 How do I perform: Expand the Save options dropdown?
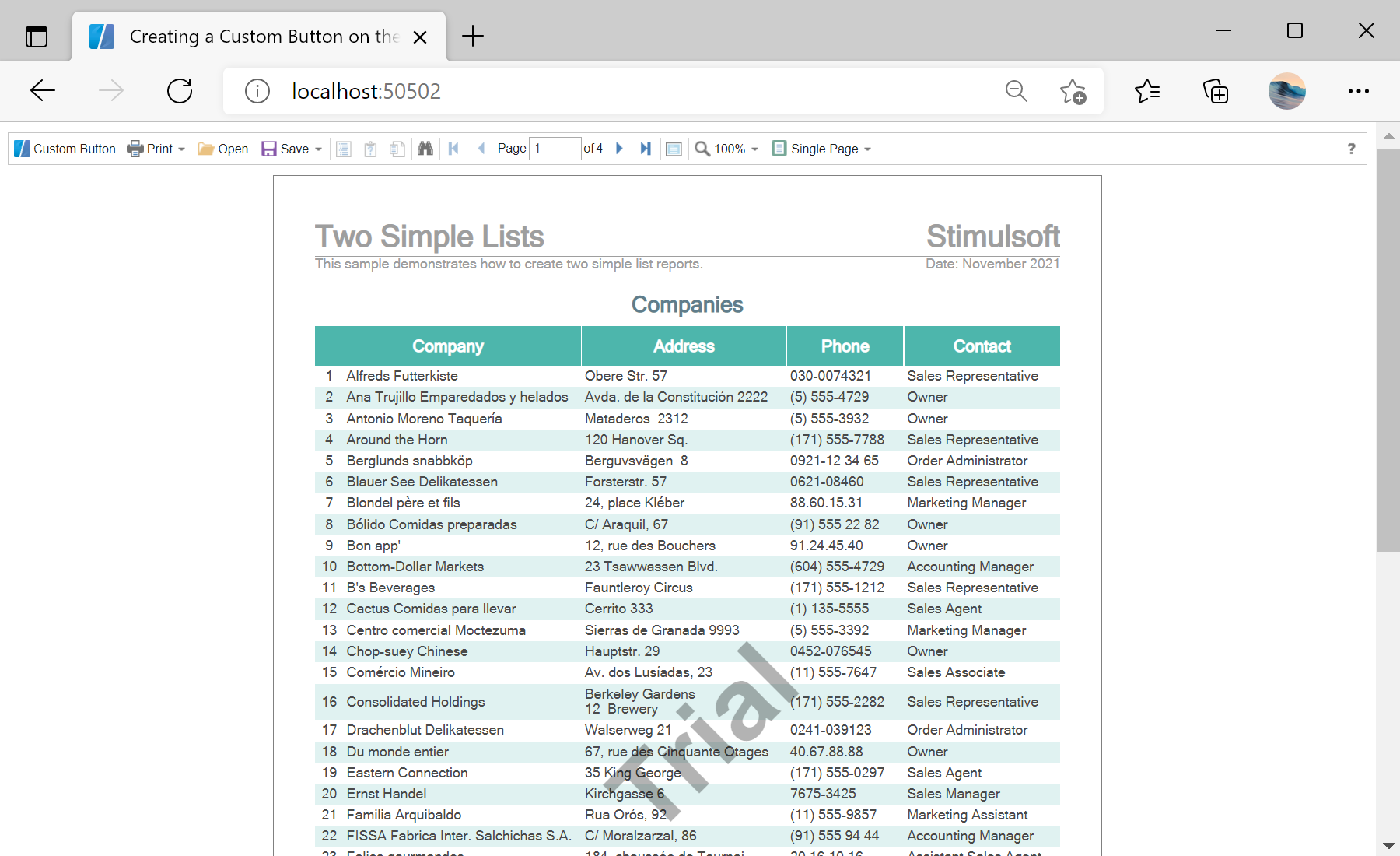pyautogui.click(x=292, y=149)
